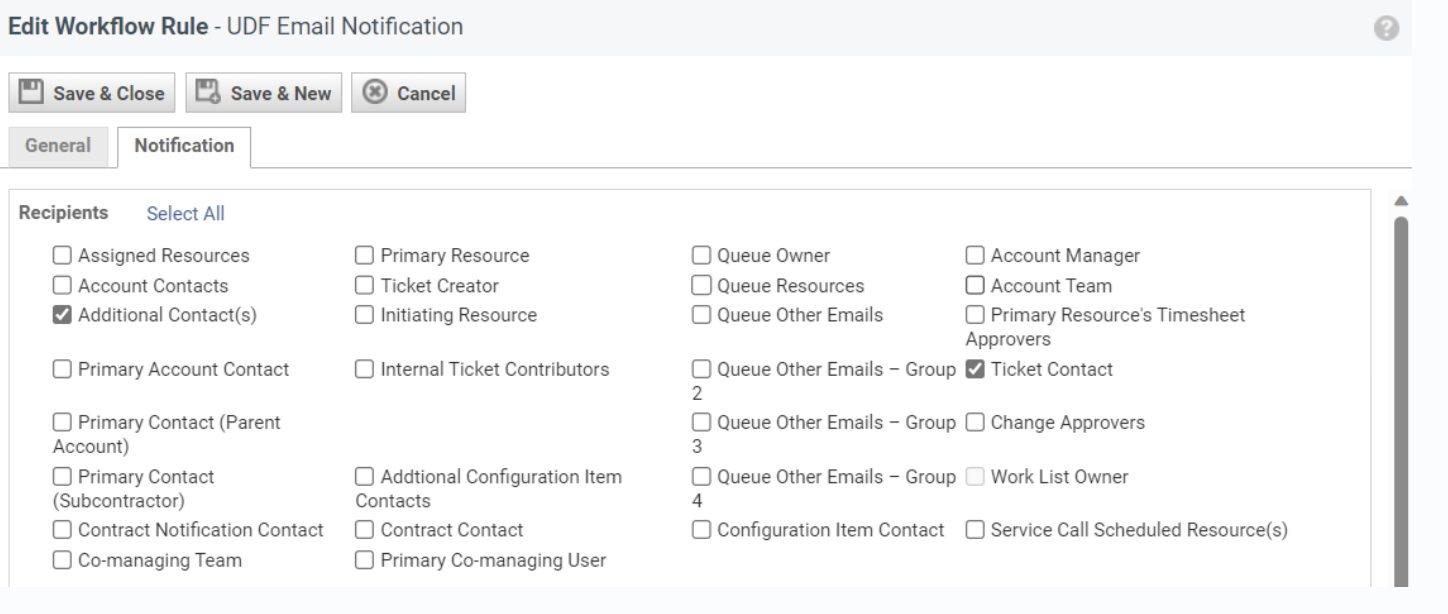Enable the Assigned Resources checkbox

coord(62,255)
